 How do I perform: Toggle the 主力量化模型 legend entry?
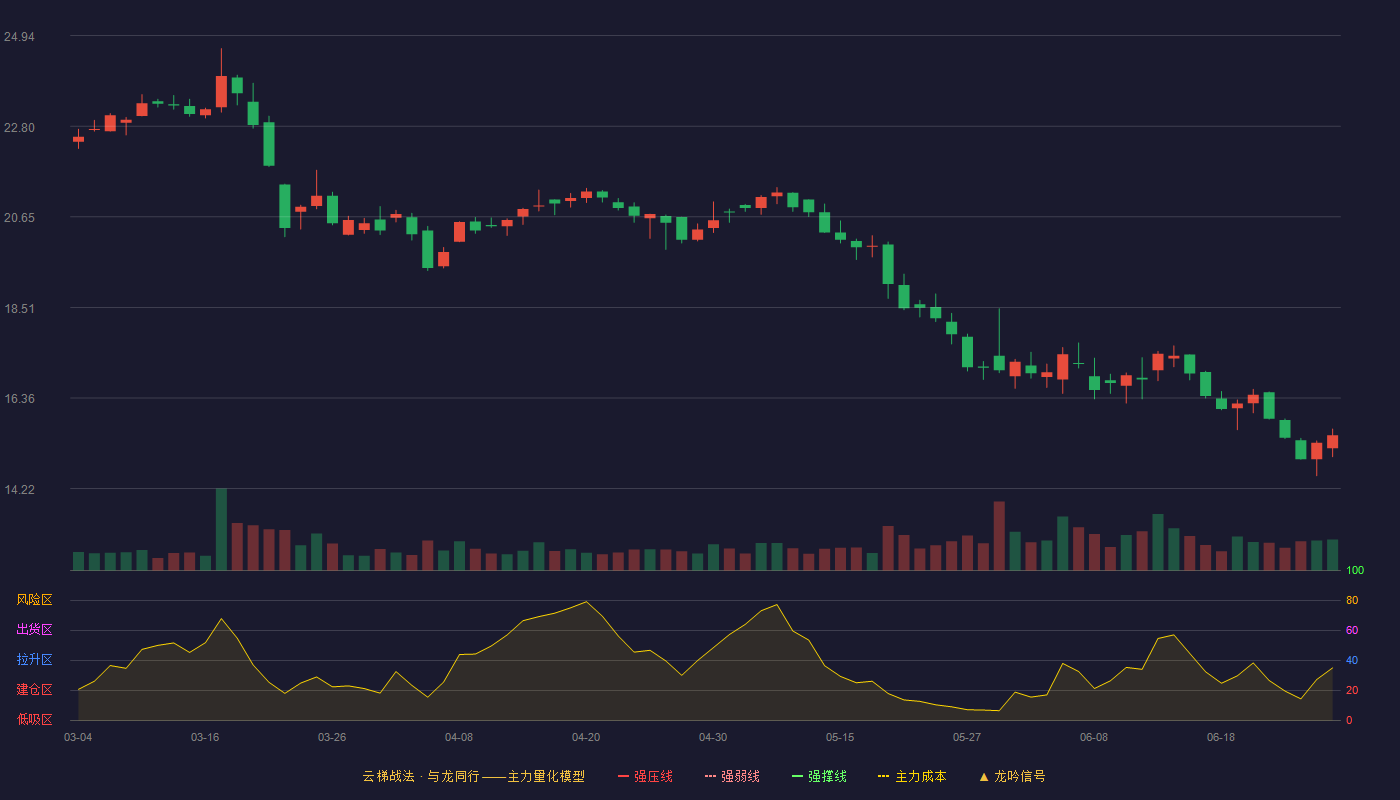(x=473, y=776)
